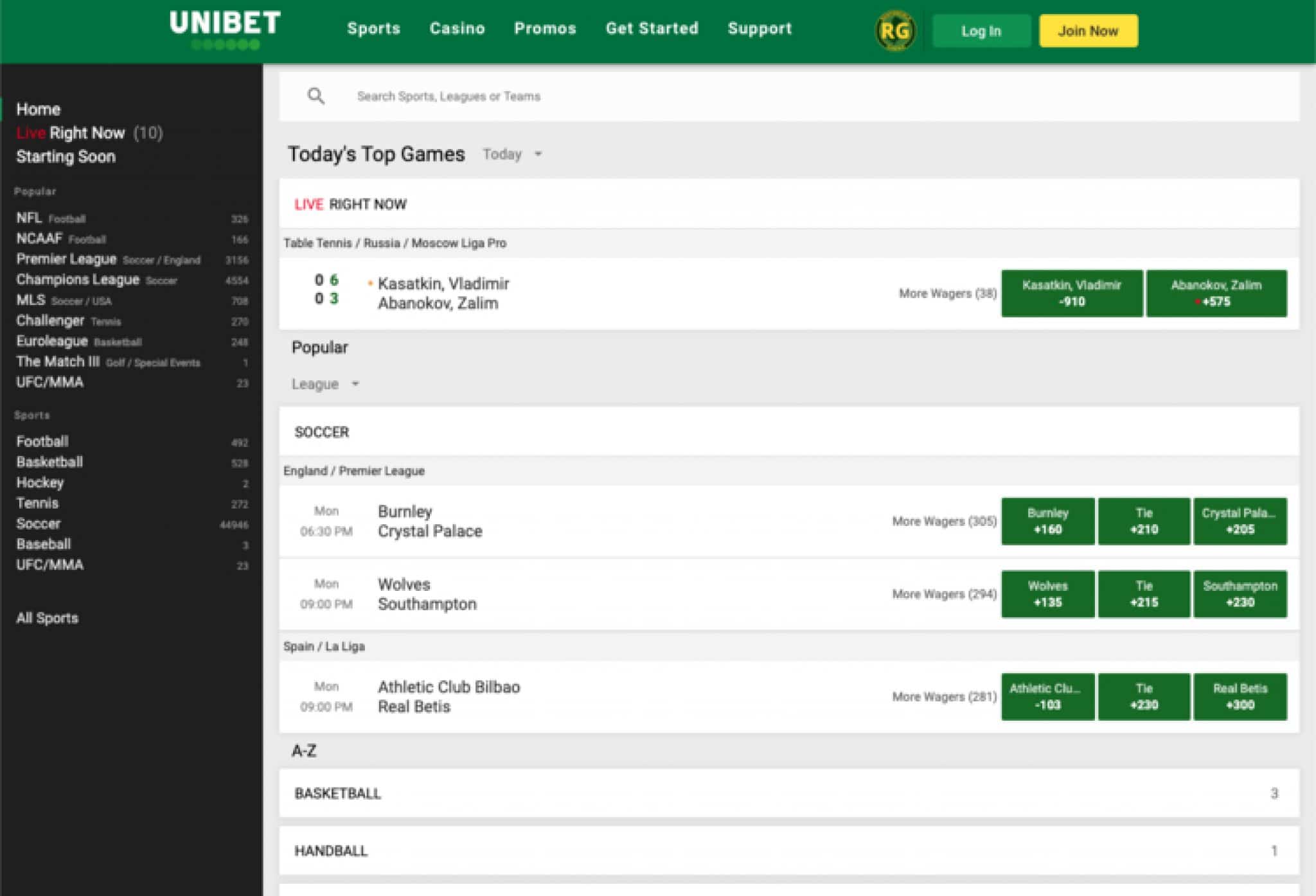Bet on Kasatkin, Vladimir at -910

click(x=1072, y=294)
